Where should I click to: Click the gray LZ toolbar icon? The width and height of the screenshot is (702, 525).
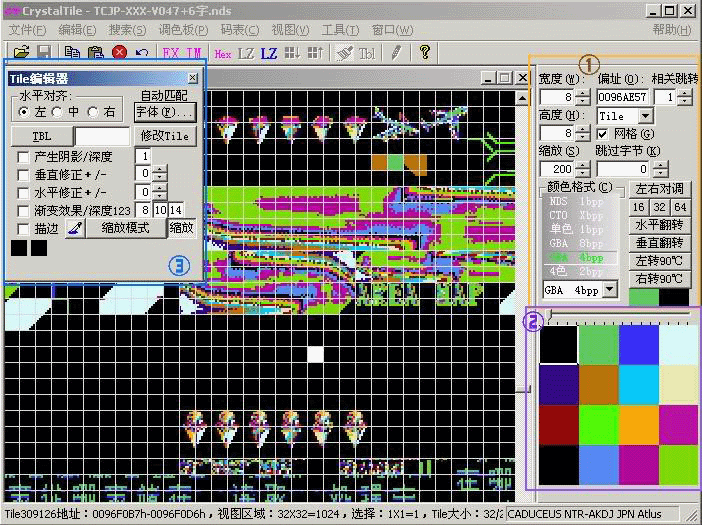coord(246,54)
